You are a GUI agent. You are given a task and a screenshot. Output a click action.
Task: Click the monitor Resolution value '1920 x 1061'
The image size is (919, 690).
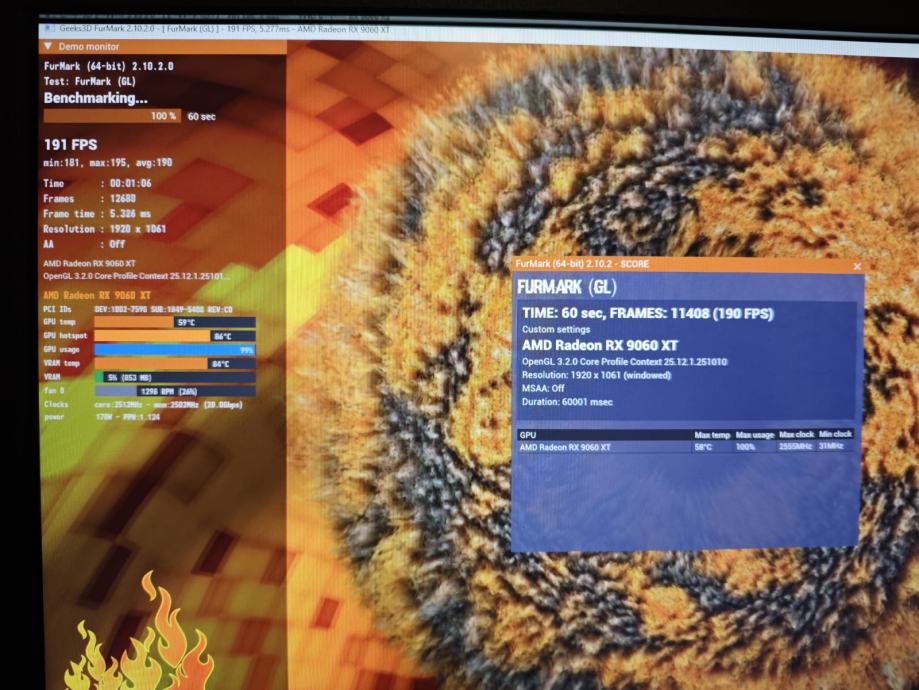138,229
